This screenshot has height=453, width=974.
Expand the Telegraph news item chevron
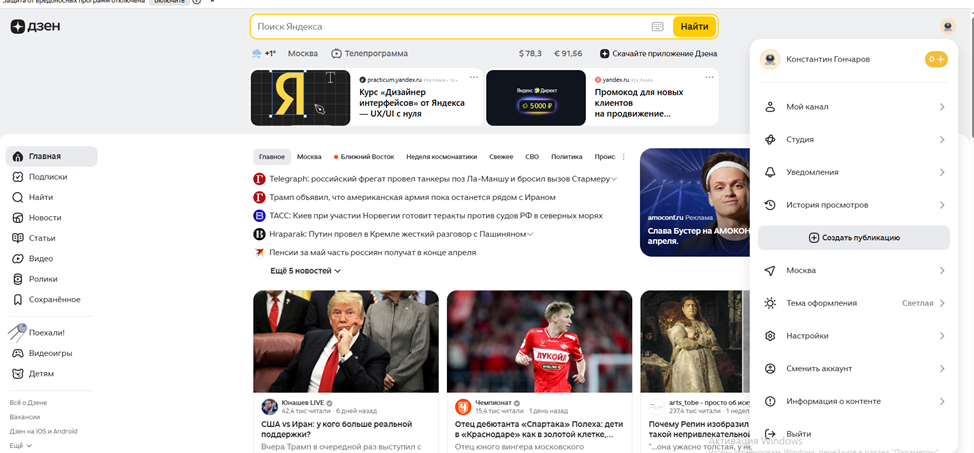pos(614,179)
